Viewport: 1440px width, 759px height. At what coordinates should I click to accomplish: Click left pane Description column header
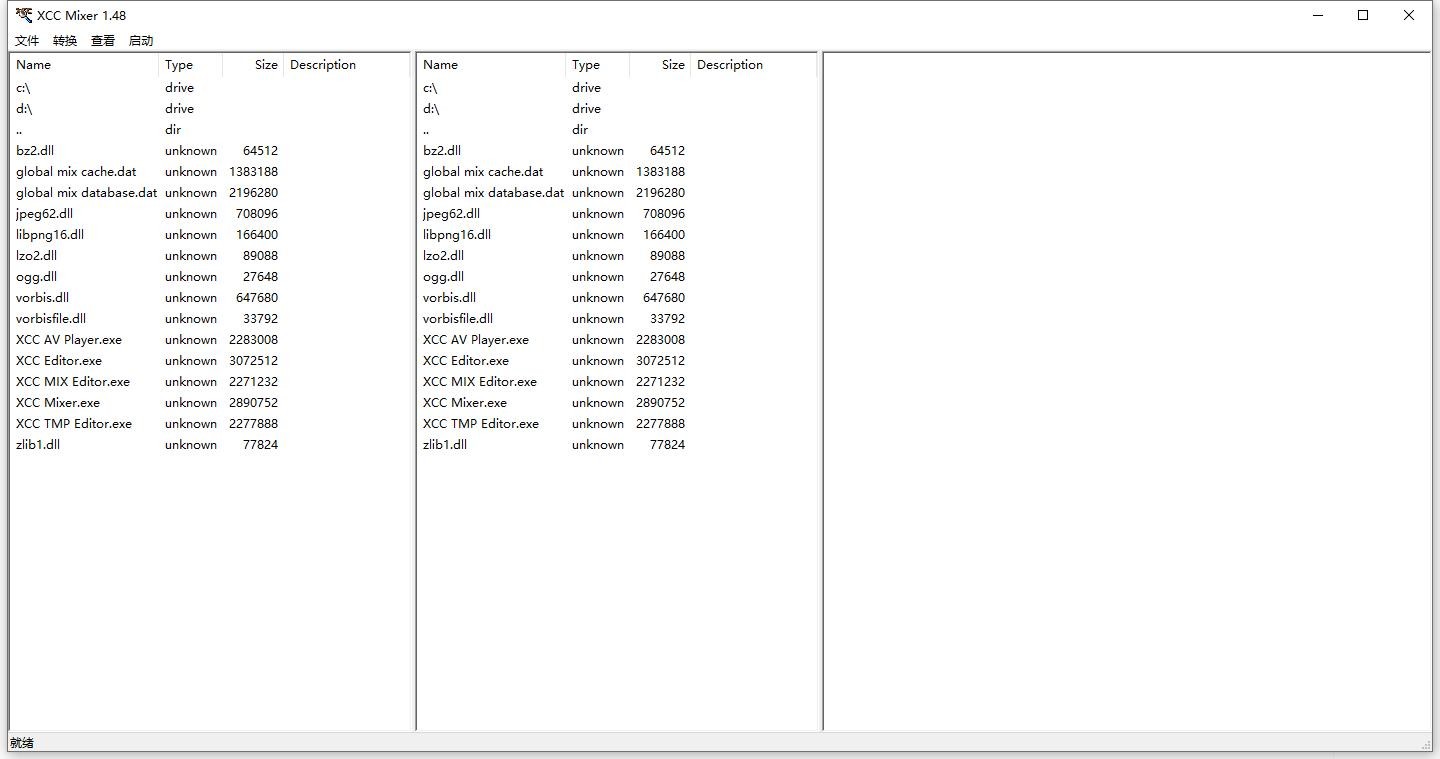pyautogui.click(x=346, y=65)
